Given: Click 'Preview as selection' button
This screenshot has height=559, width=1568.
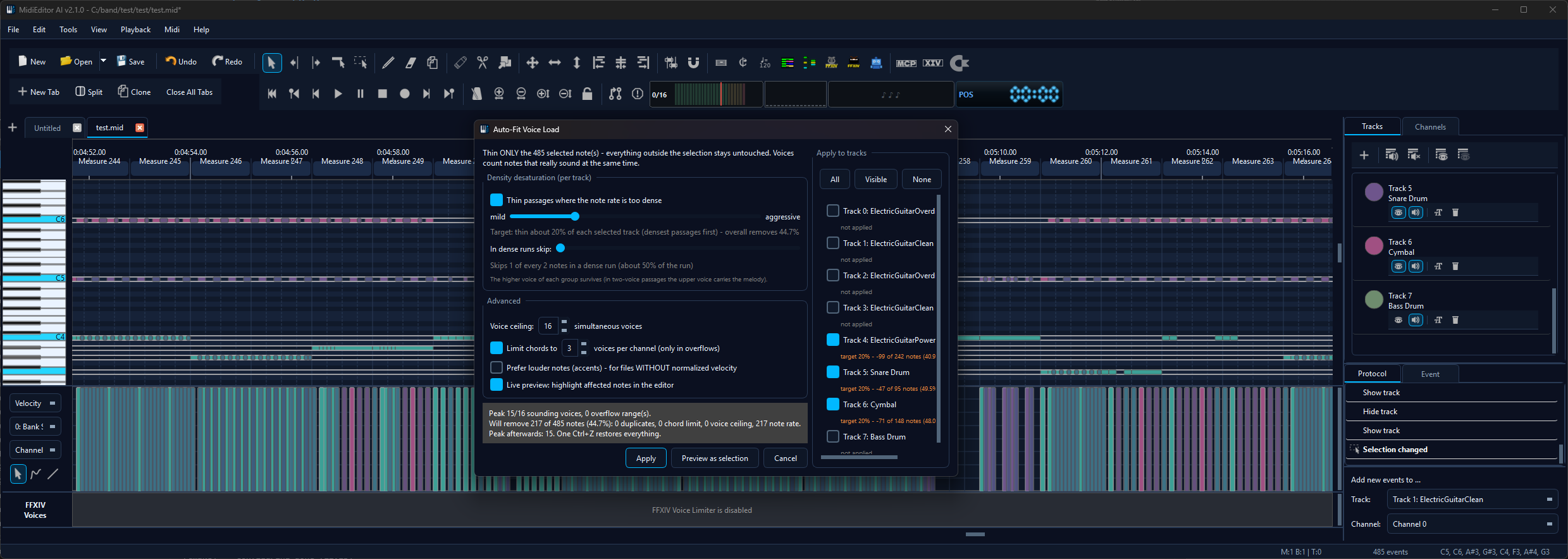Looking at the screenshot, I should 715,458.
